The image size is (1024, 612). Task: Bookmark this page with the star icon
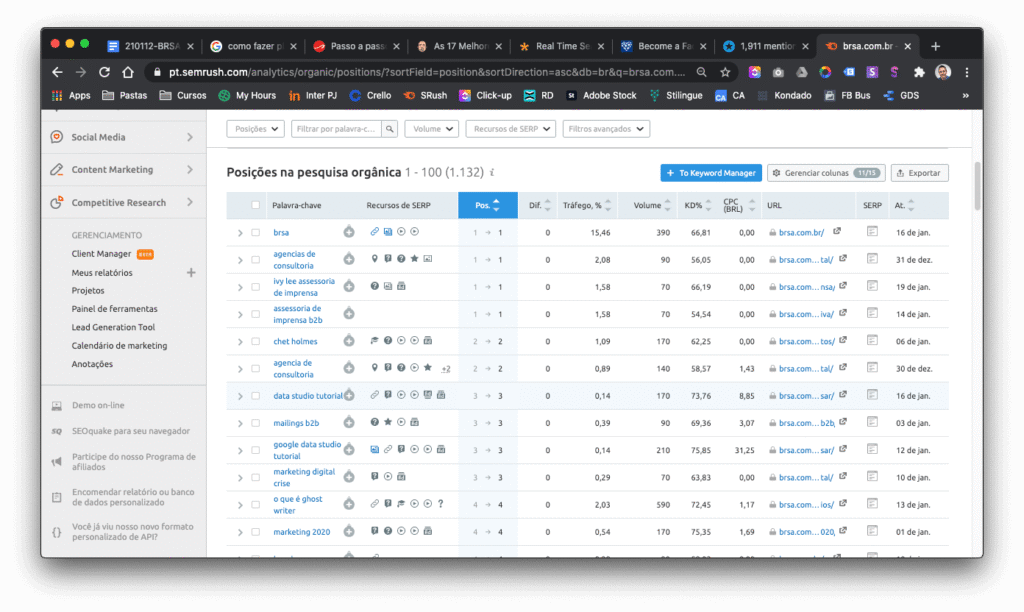pos(725,72)
